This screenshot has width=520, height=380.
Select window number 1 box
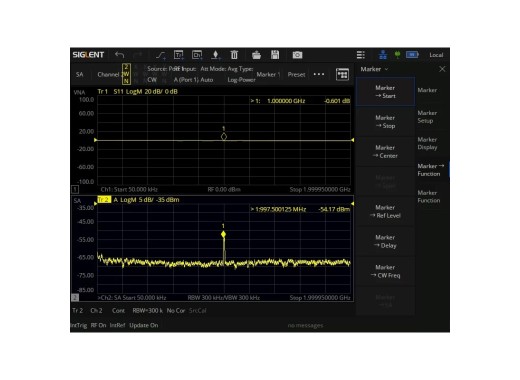coord(75,189)
